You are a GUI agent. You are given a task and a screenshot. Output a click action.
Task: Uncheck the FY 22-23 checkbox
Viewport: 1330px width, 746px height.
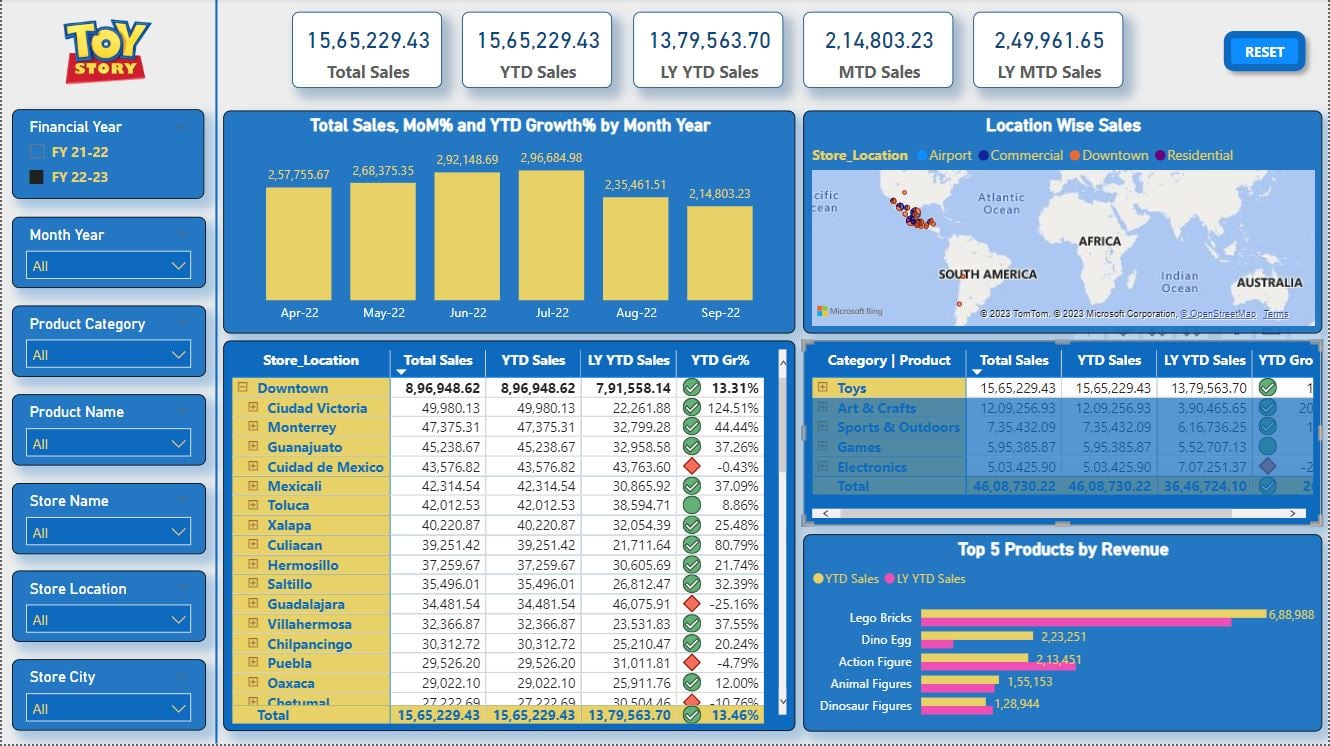[x=37, y=177]
